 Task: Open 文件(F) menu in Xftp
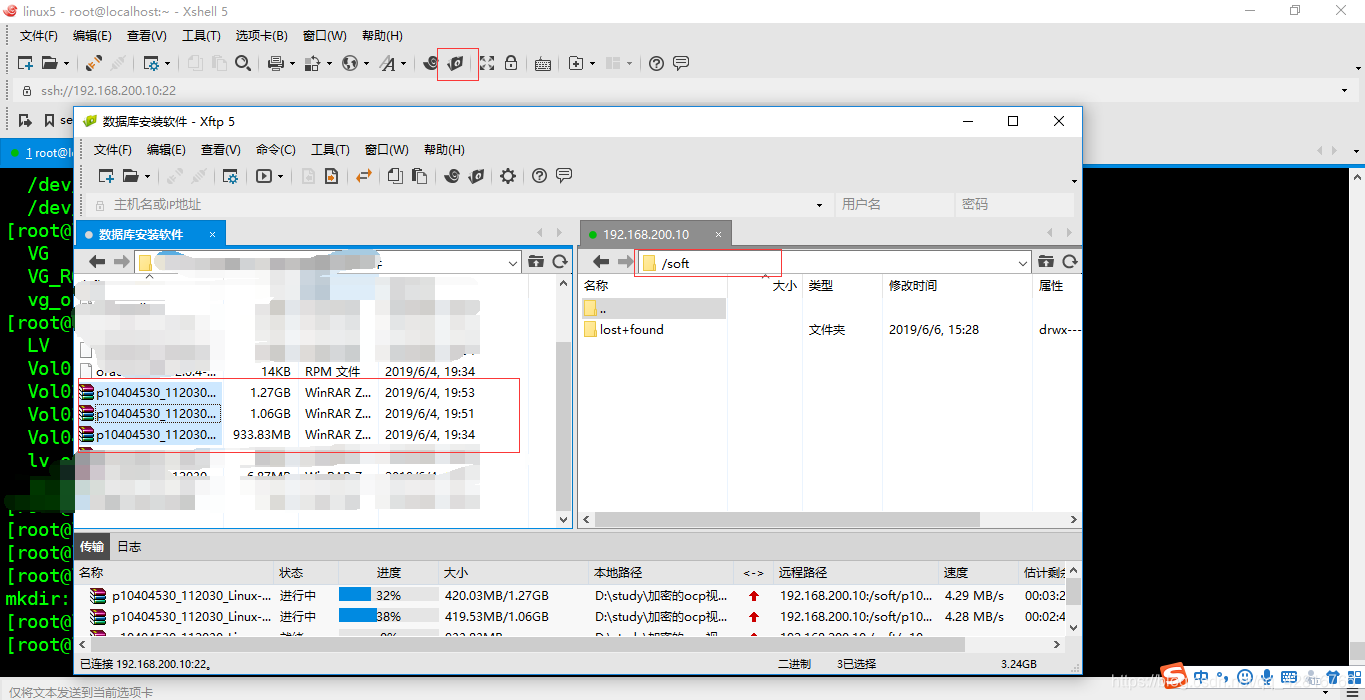[113, 150]
